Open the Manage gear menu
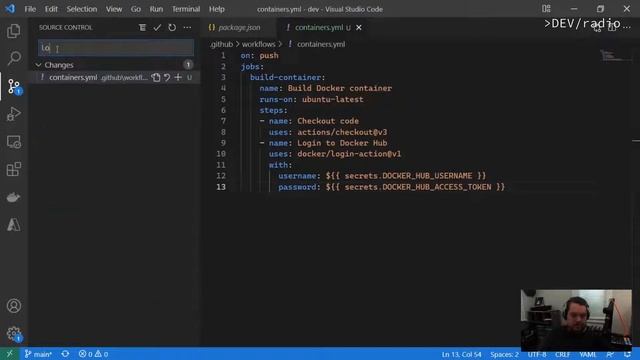 [x=13, y=333]
